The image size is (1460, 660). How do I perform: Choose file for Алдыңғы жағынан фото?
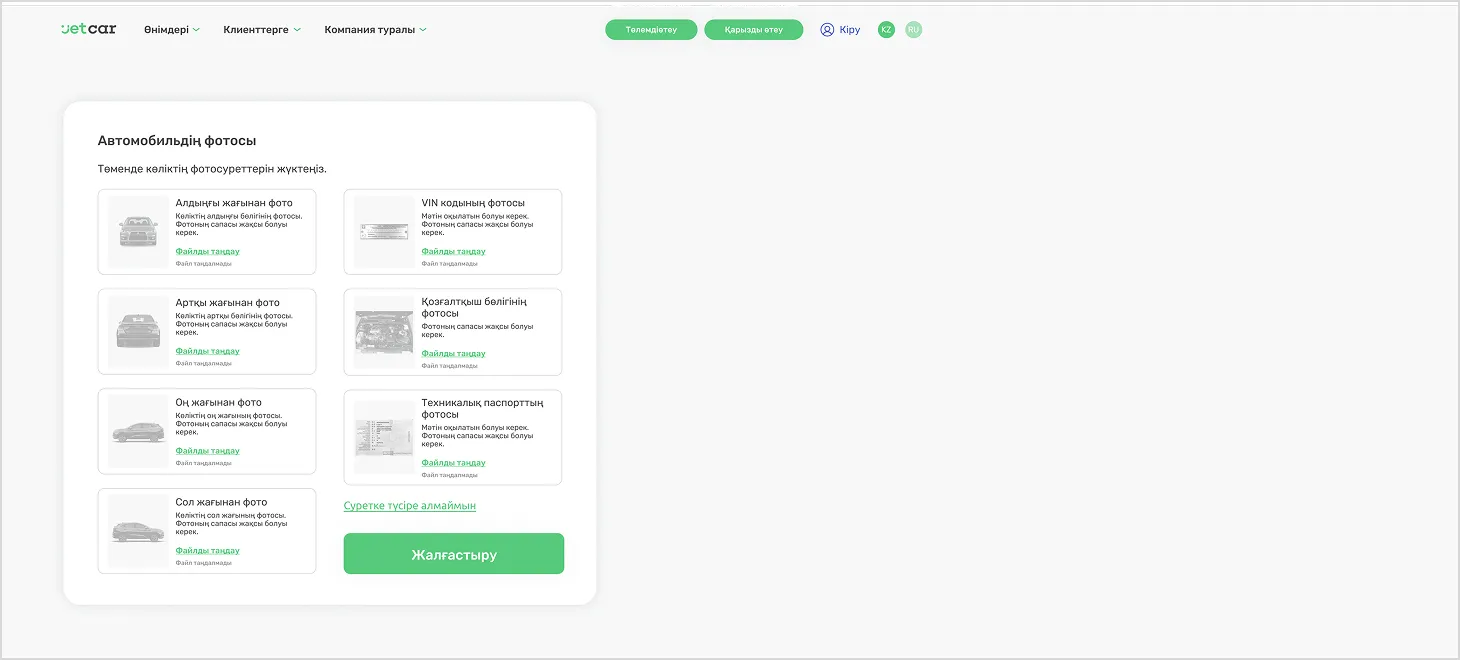click(207, 252)
